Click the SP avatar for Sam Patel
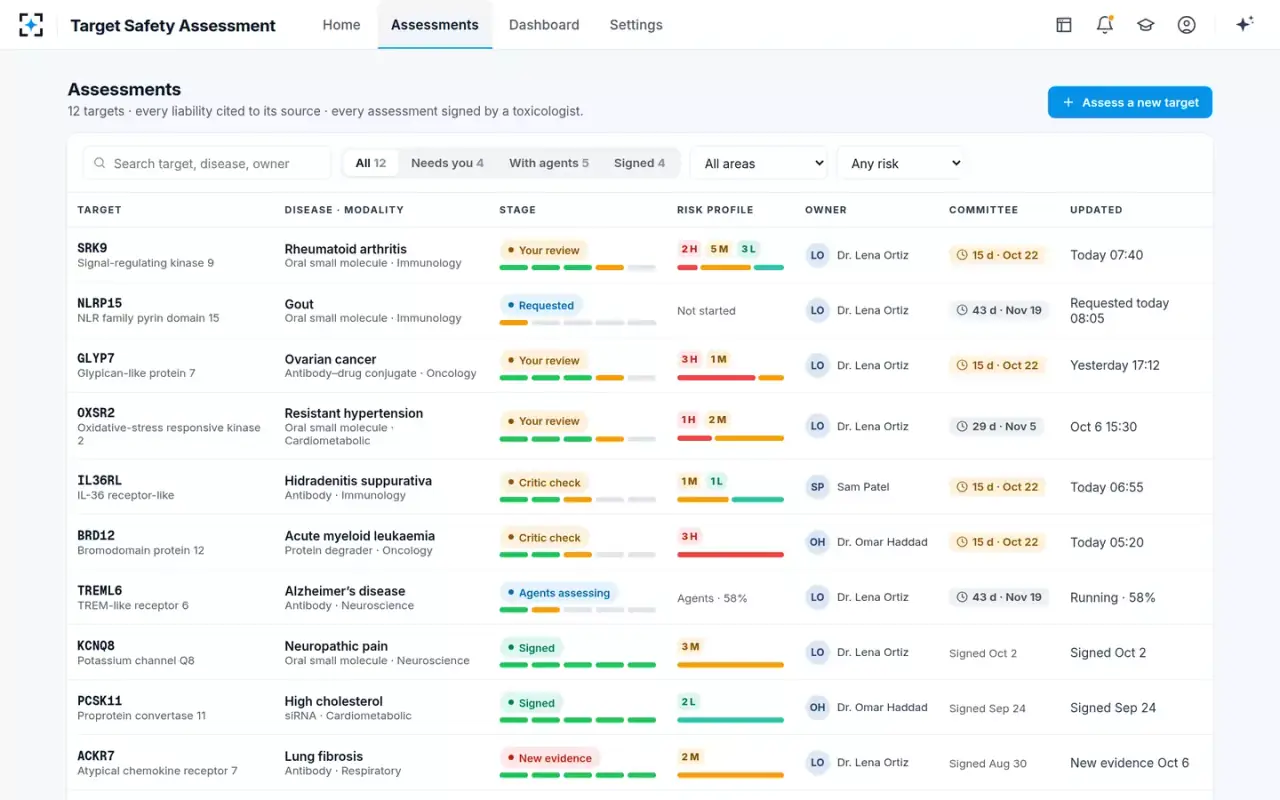Image resolution: width=1280 pixels, height=800 pixels. click(x=817, y=487)
